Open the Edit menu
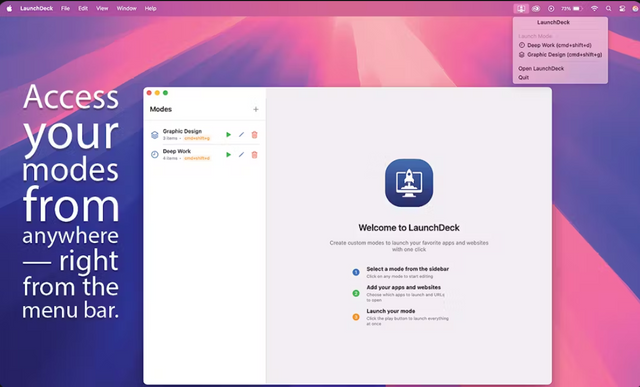This screenshot has width=640, height=387. pos(83,9)
